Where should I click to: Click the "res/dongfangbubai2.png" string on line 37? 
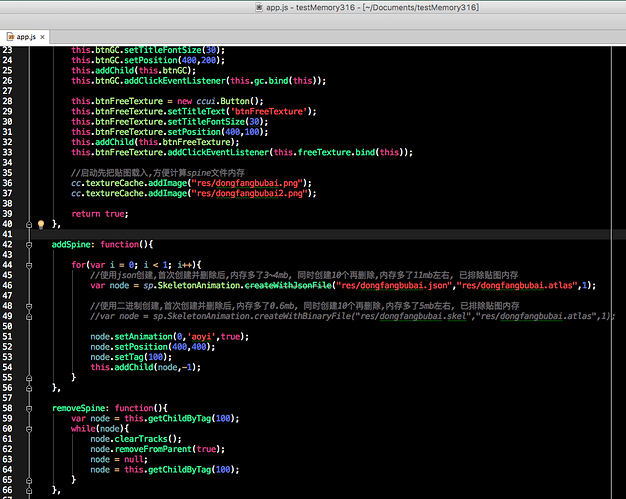click(249, 194)
